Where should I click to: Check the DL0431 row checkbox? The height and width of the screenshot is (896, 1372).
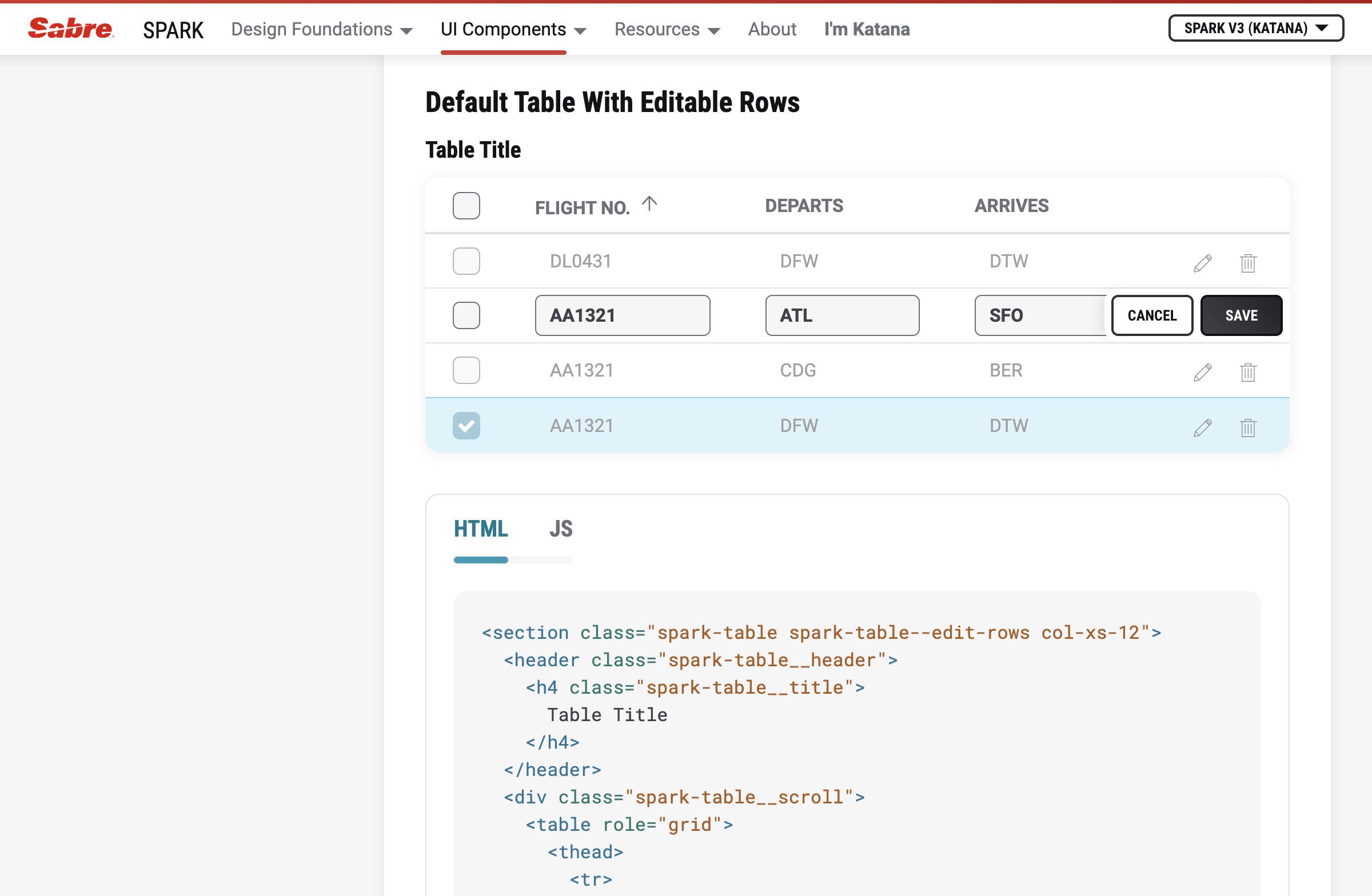466,261
